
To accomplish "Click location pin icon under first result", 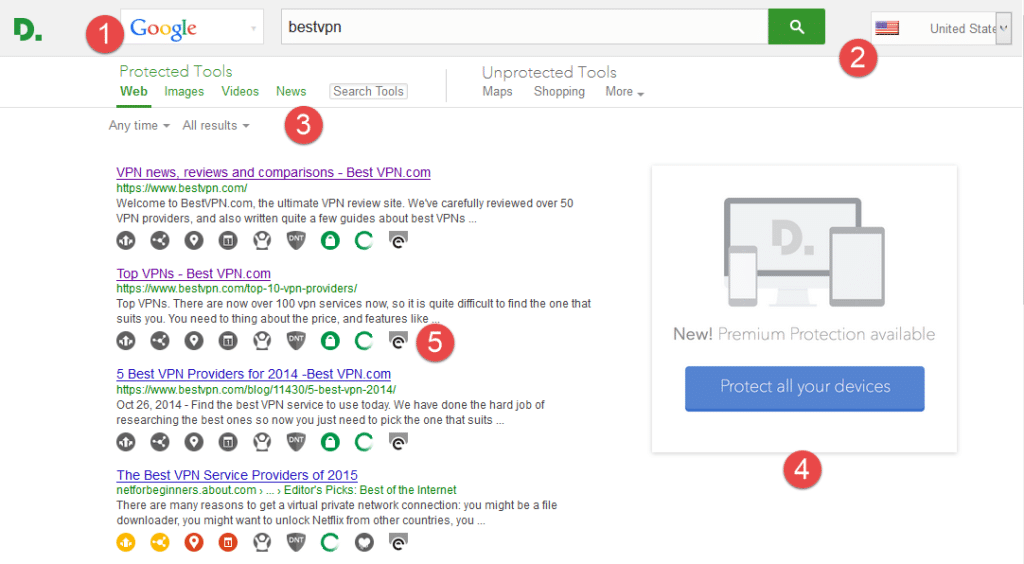I will tap(194, 240).
